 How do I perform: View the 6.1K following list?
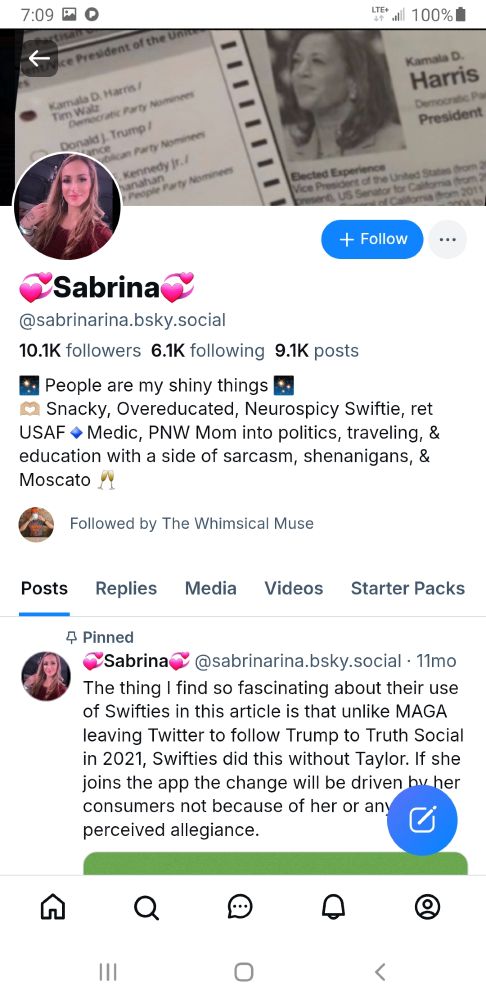(x=207, y=351)
